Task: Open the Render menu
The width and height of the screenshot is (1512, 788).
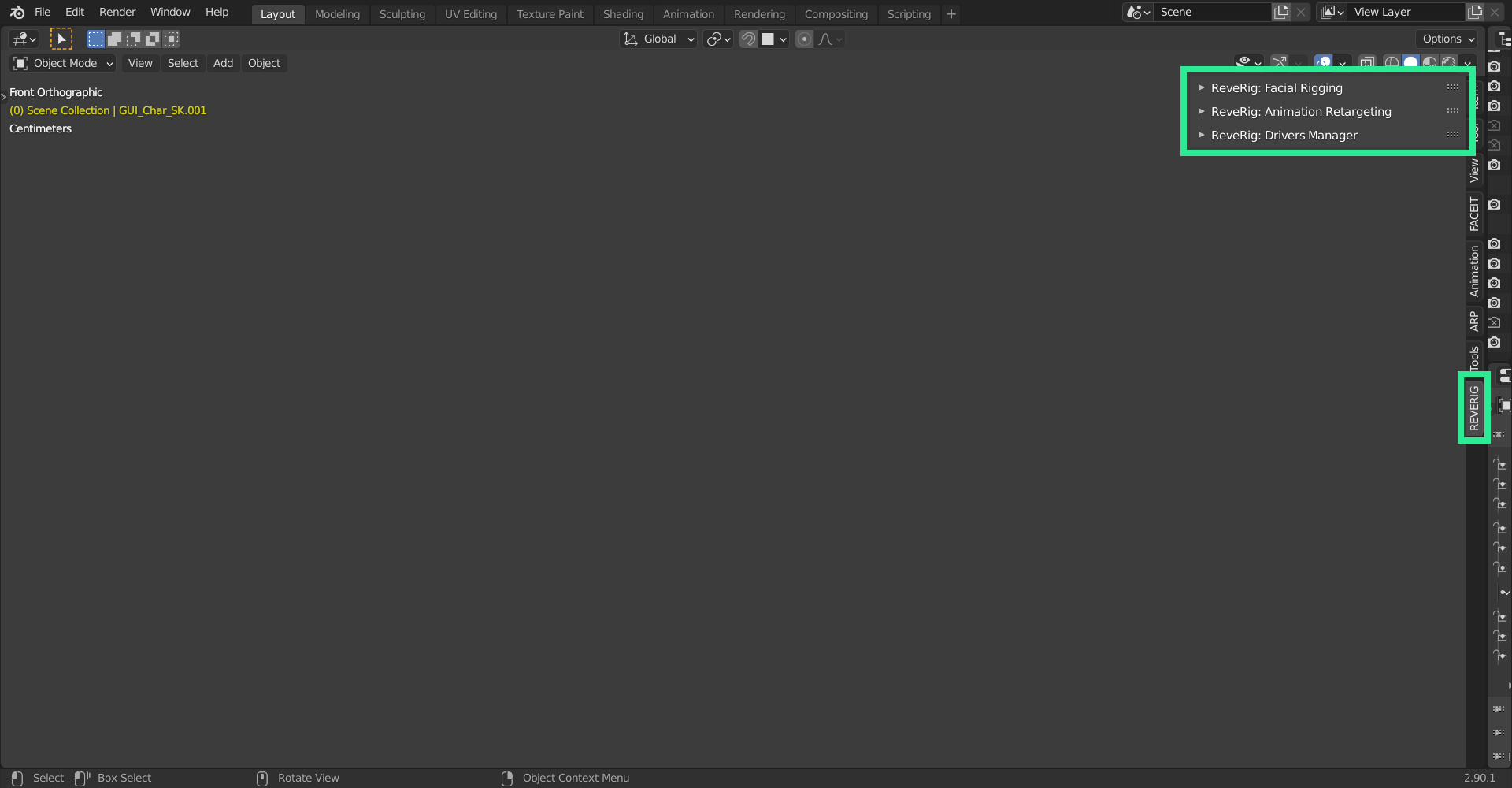Action: click(117, 12)
